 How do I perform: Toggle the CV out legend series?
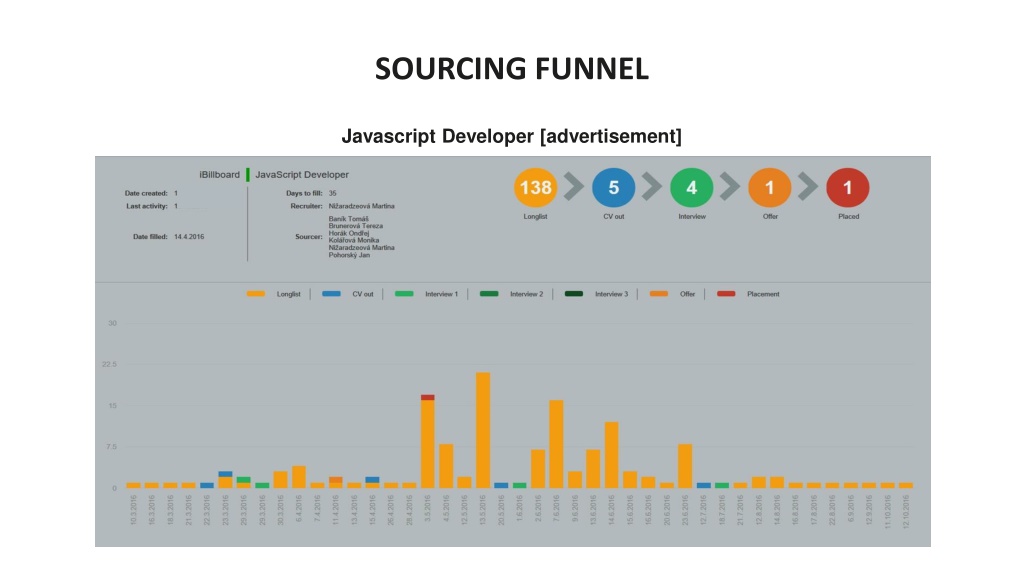[x=347, y=294]
